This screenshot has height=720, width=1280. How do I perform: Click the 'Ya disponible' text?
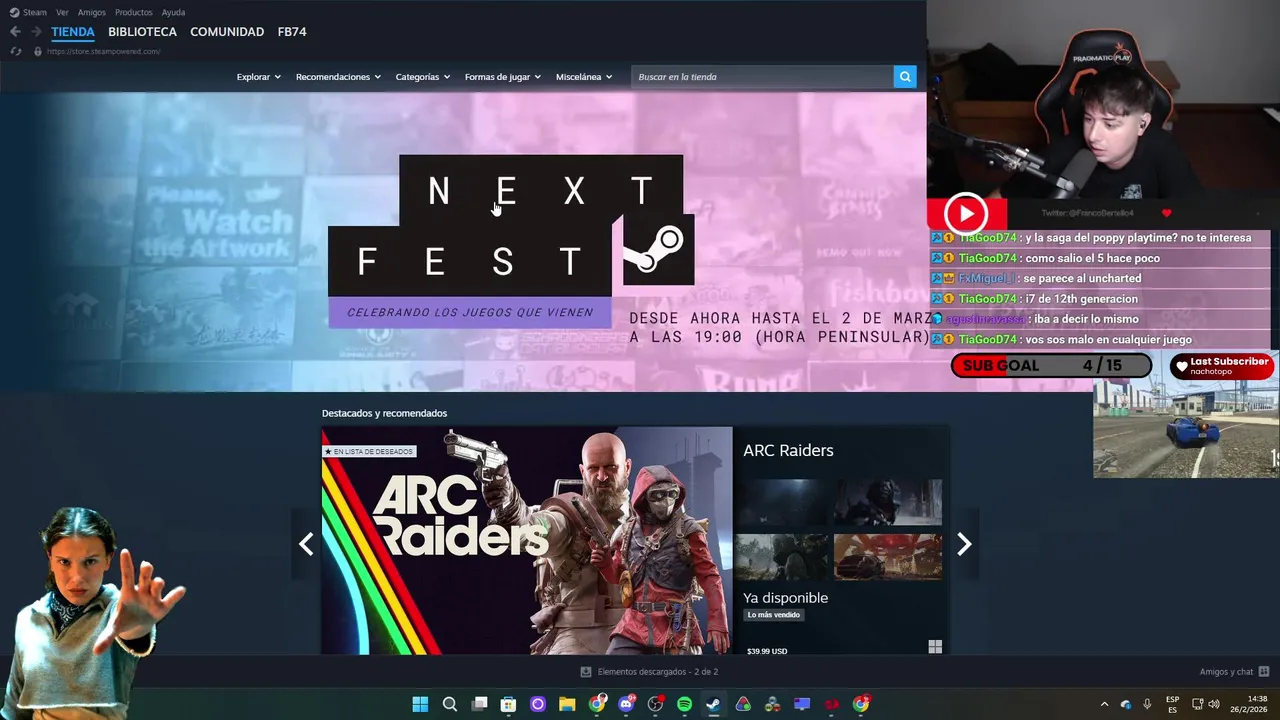click(785, 598)
